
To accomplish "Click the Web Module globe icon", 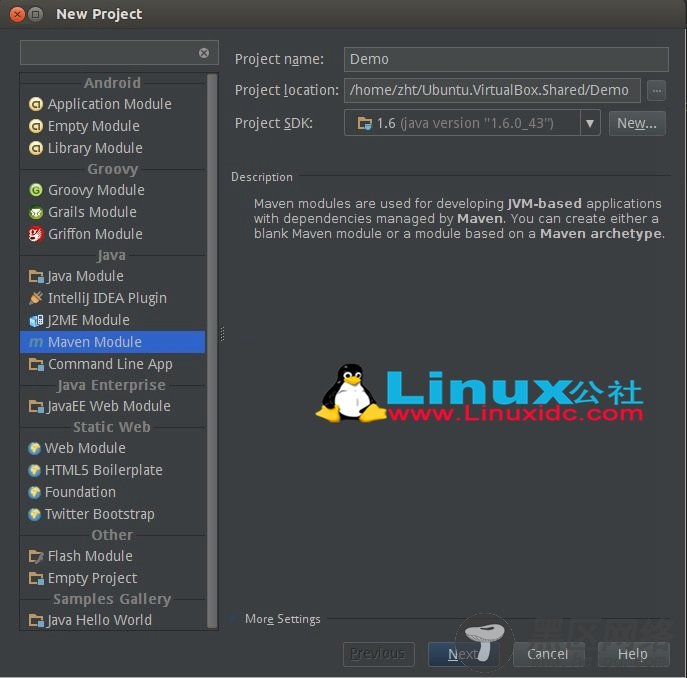I will 34,448.
